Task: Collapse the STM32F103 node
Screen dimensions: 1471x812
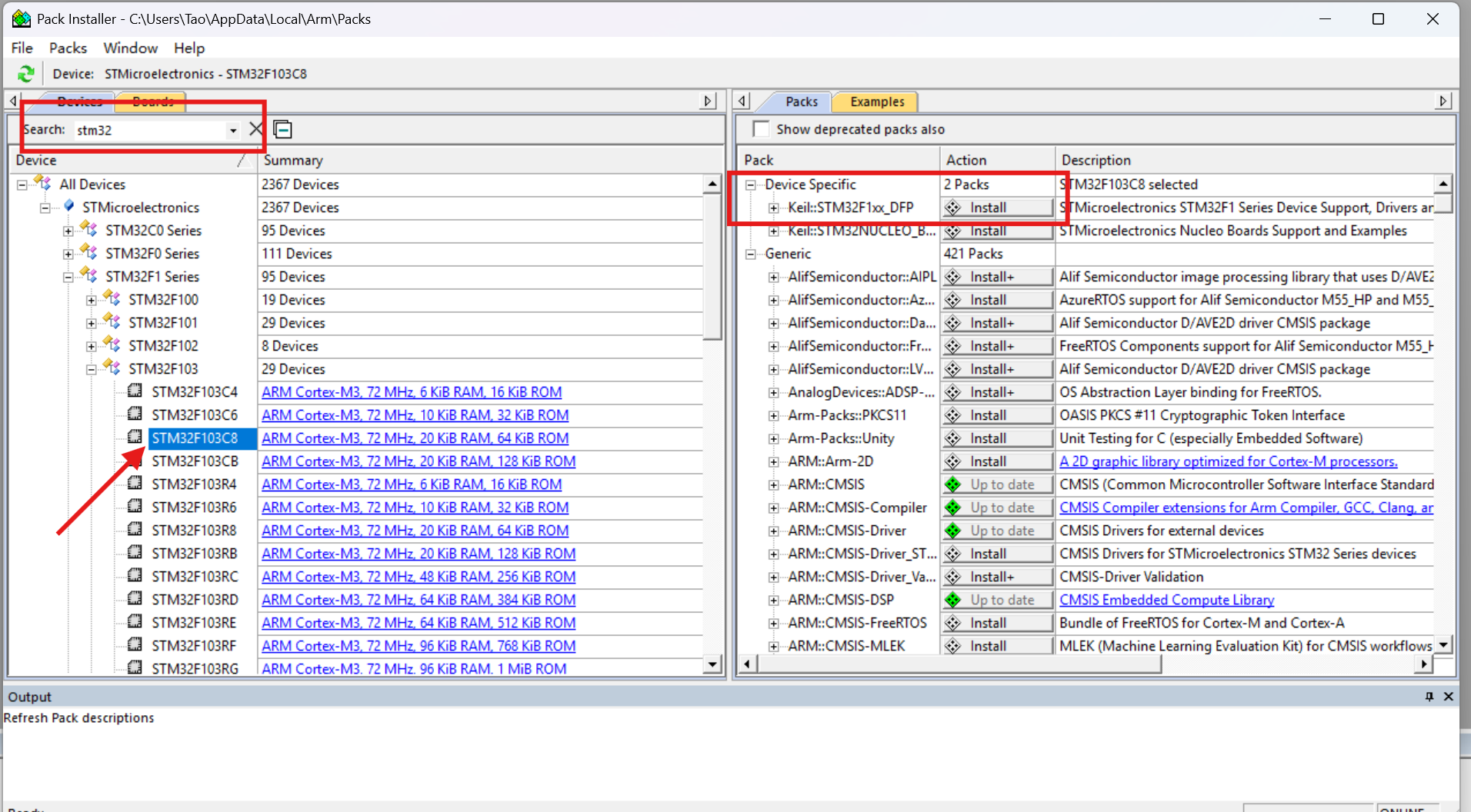Action: (91, 369)
